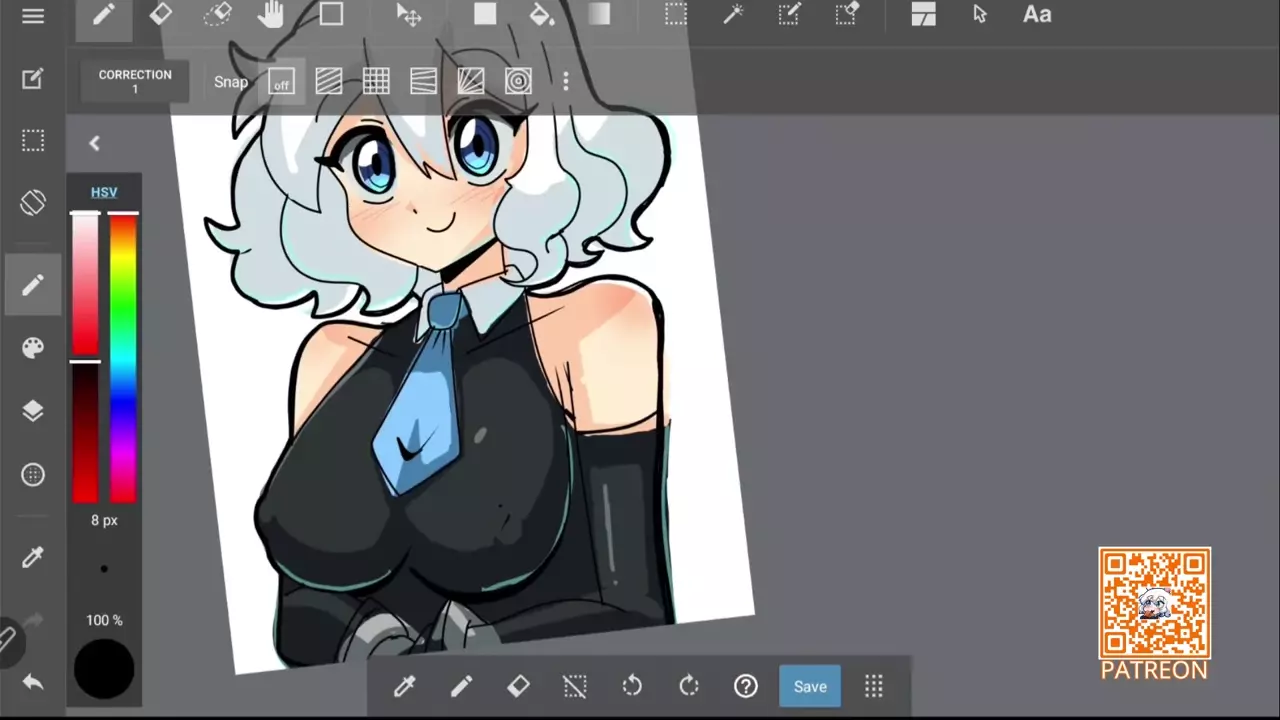This screenshot has width=1280, height=720.
Task: Tap the black current color circle
Action: pos(104,668)
